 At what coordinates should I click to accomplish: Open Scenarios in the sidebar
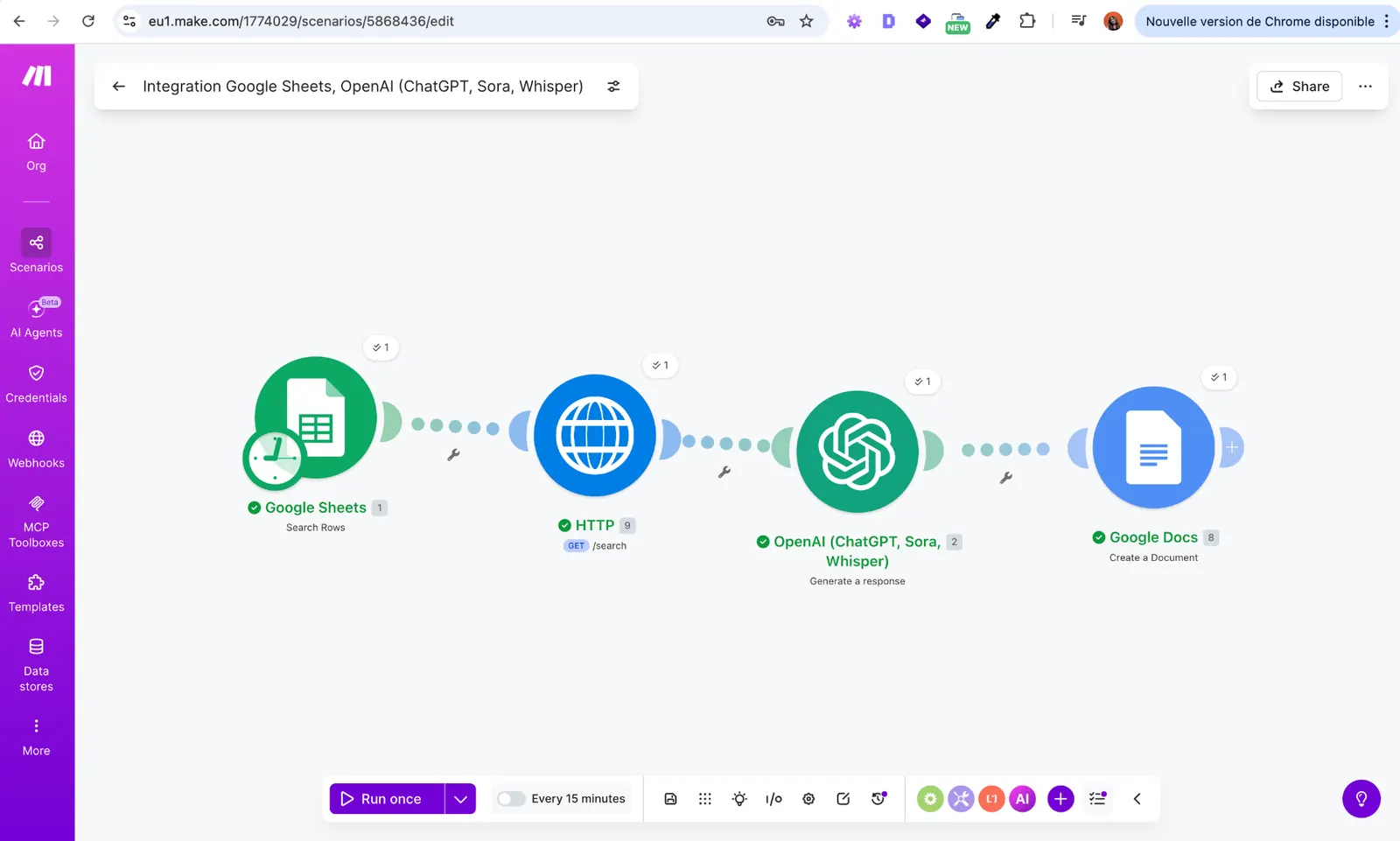click(36, 251)
